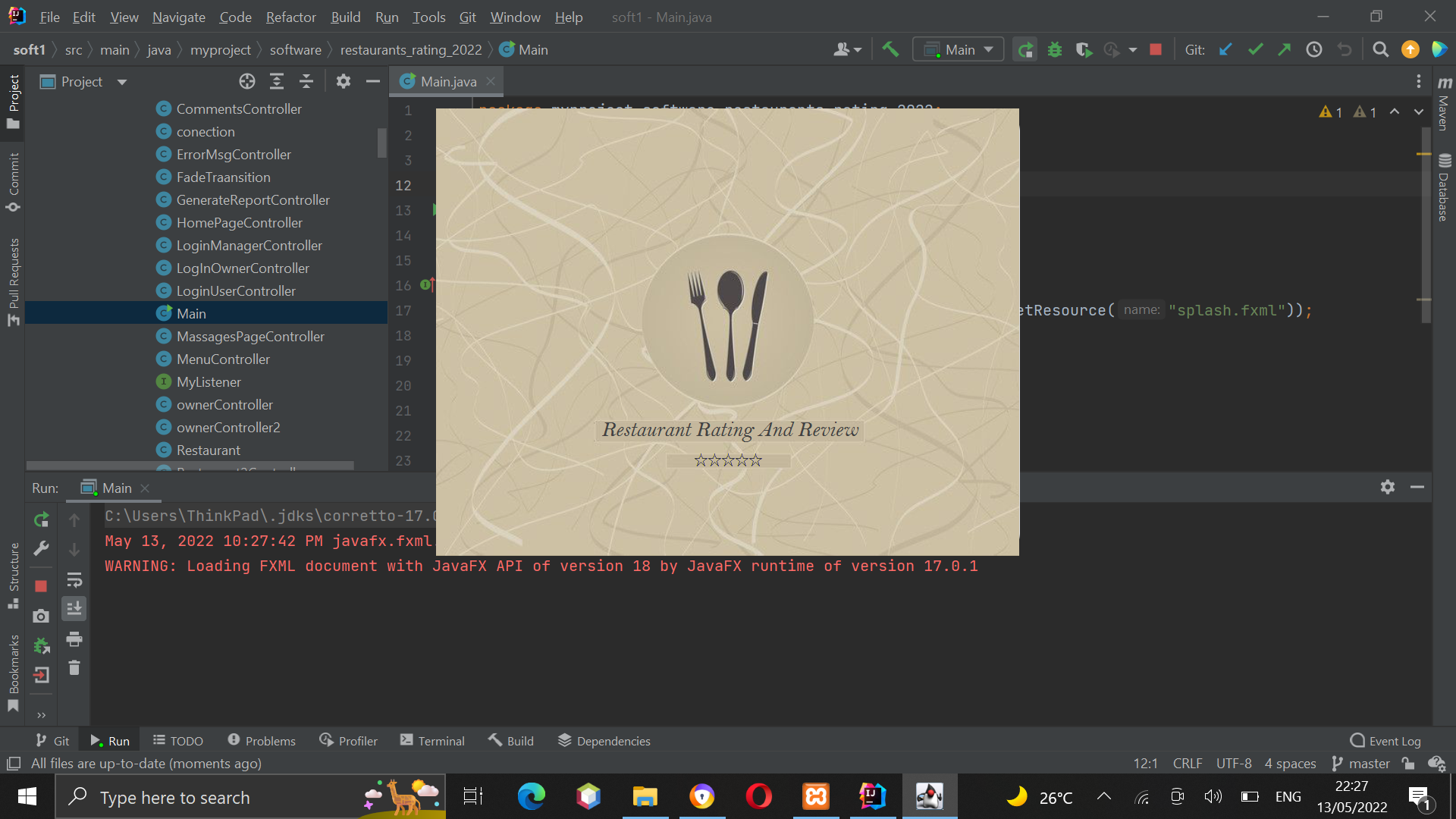
Task: Open Search Everywhere with the magnifier icon
Action: 1380,49
